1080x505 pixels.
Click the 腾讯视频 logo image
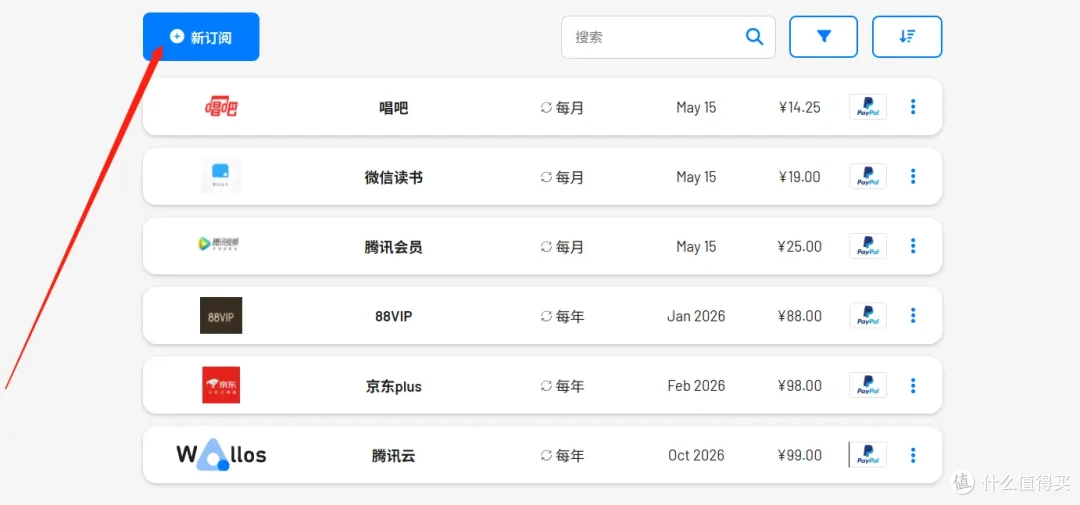point(219,243)
